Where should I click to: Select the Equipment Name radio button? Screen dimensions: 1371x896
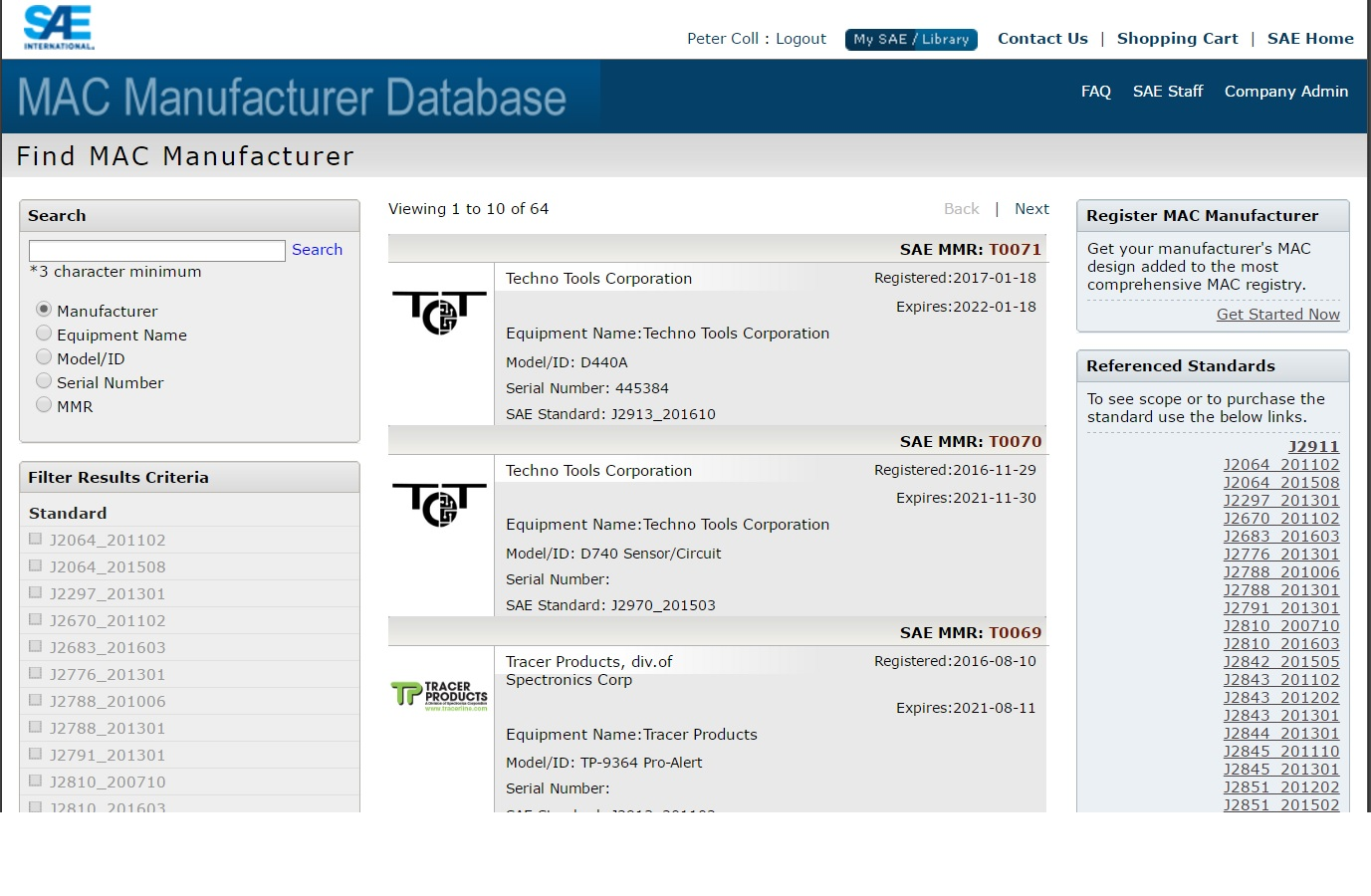tap(44, 334)
